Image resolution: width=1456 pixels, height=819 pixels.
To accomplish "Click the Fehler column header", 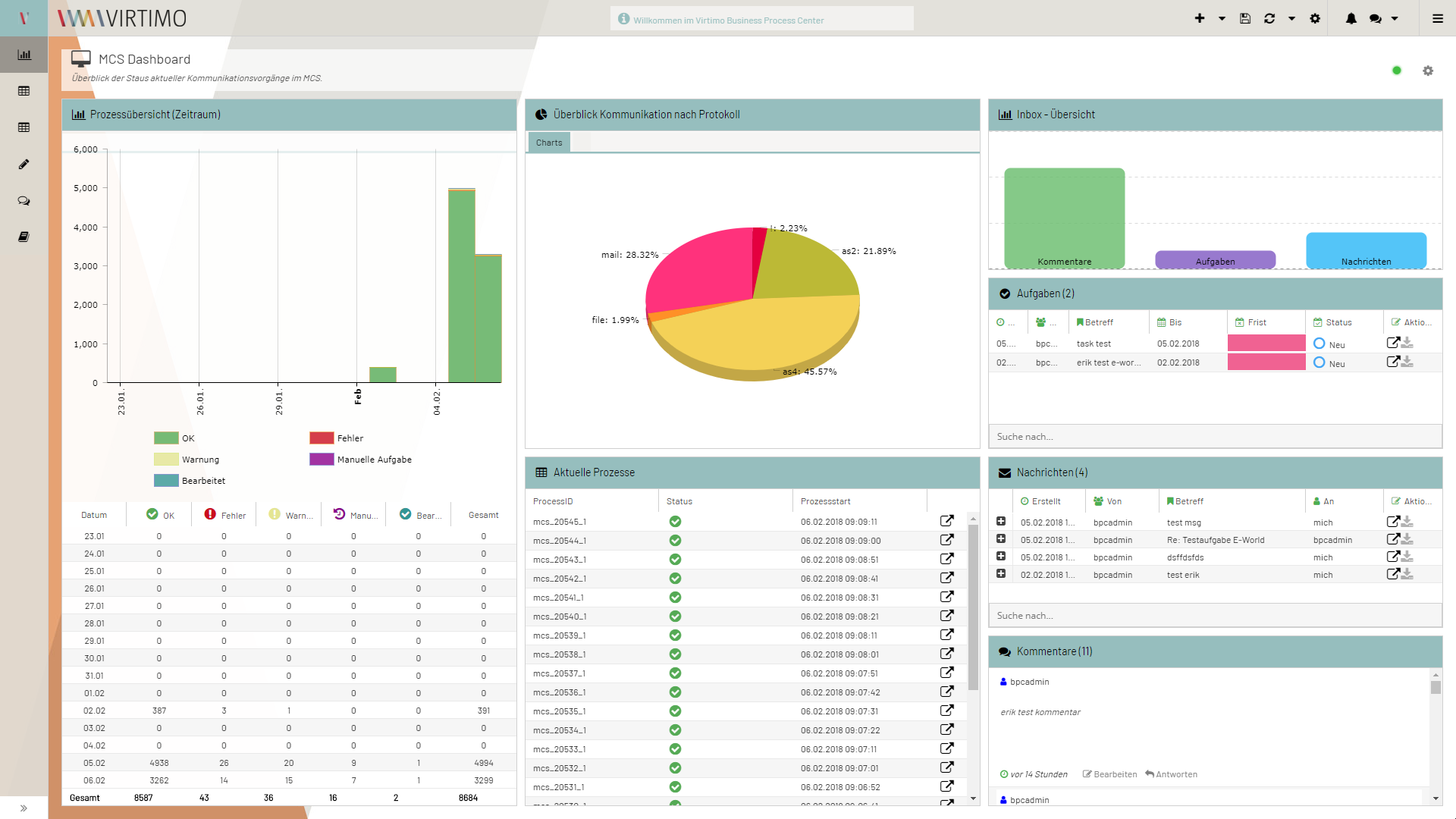I will click(x=224, y=515).
